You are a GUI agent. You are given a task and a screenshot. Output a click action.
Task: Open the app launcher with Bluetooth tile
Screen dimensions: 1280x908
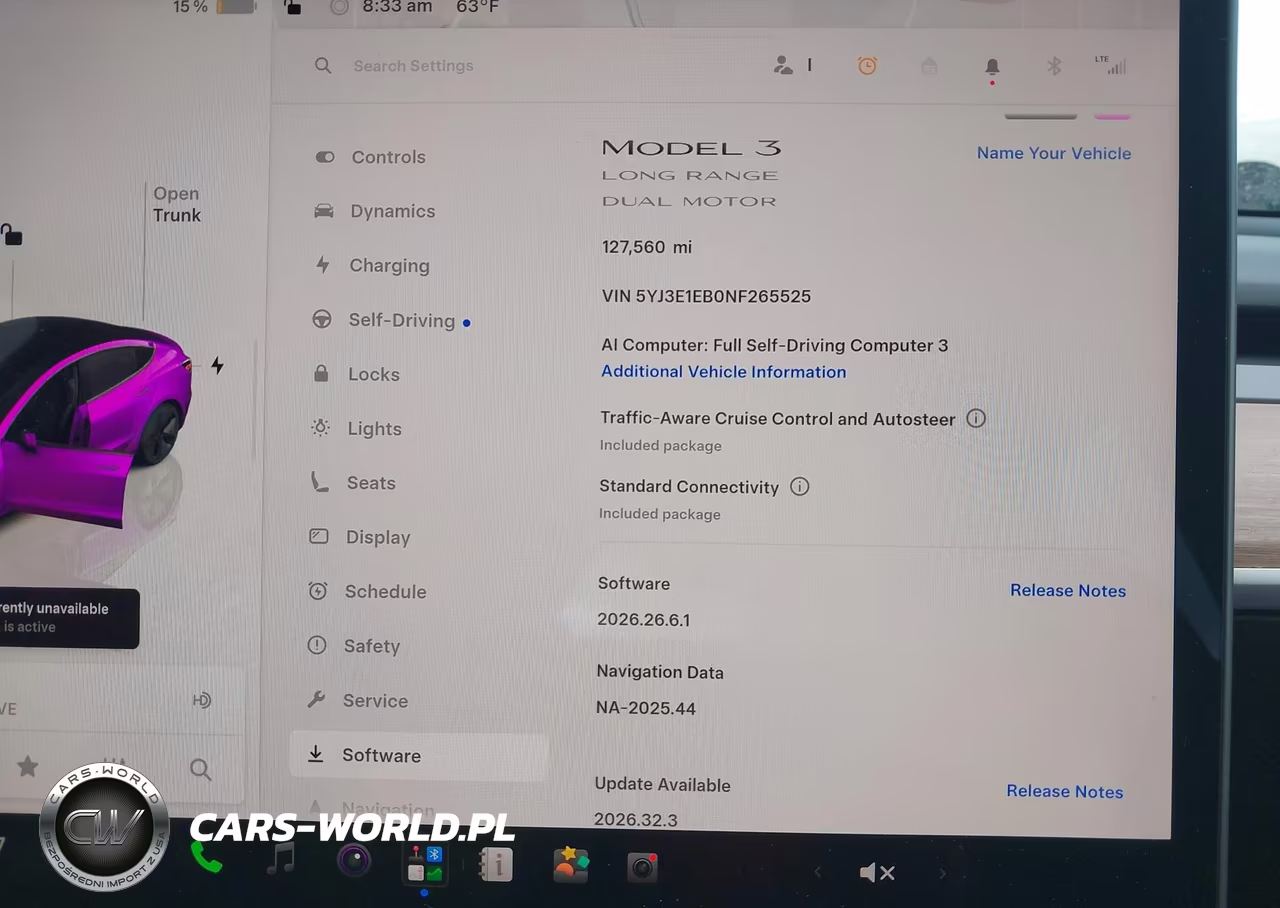[425, 864]
